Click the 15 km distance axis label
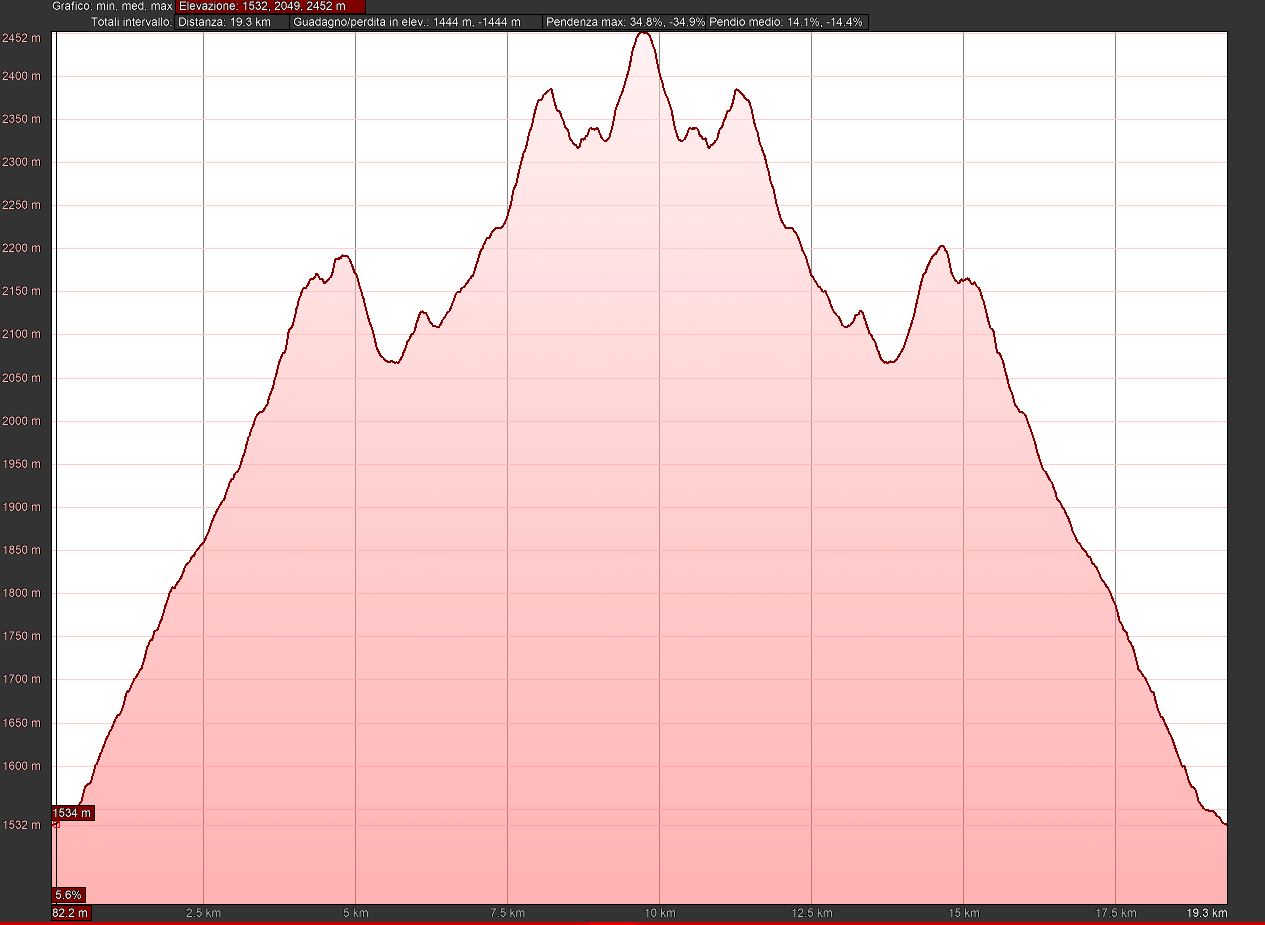The width and height of the screenshot is (1265, 925). 964,913
